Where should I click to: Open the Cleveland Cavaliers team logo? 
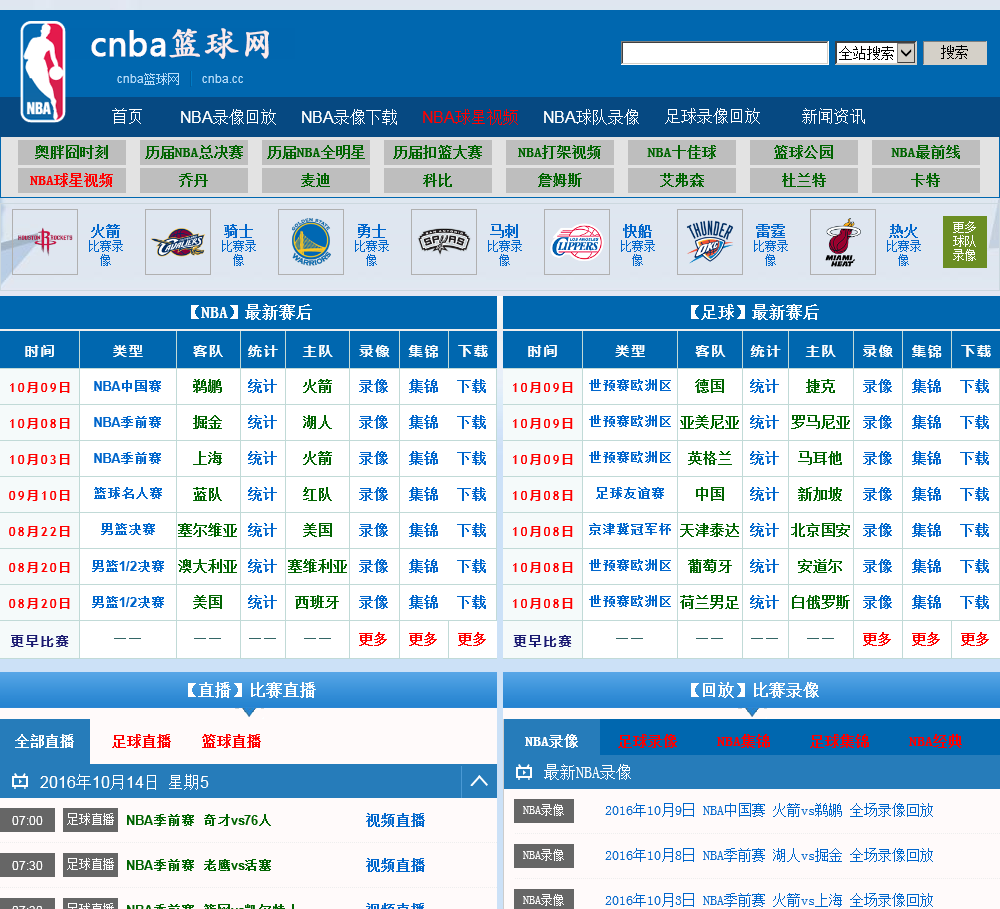click(178, 242)
